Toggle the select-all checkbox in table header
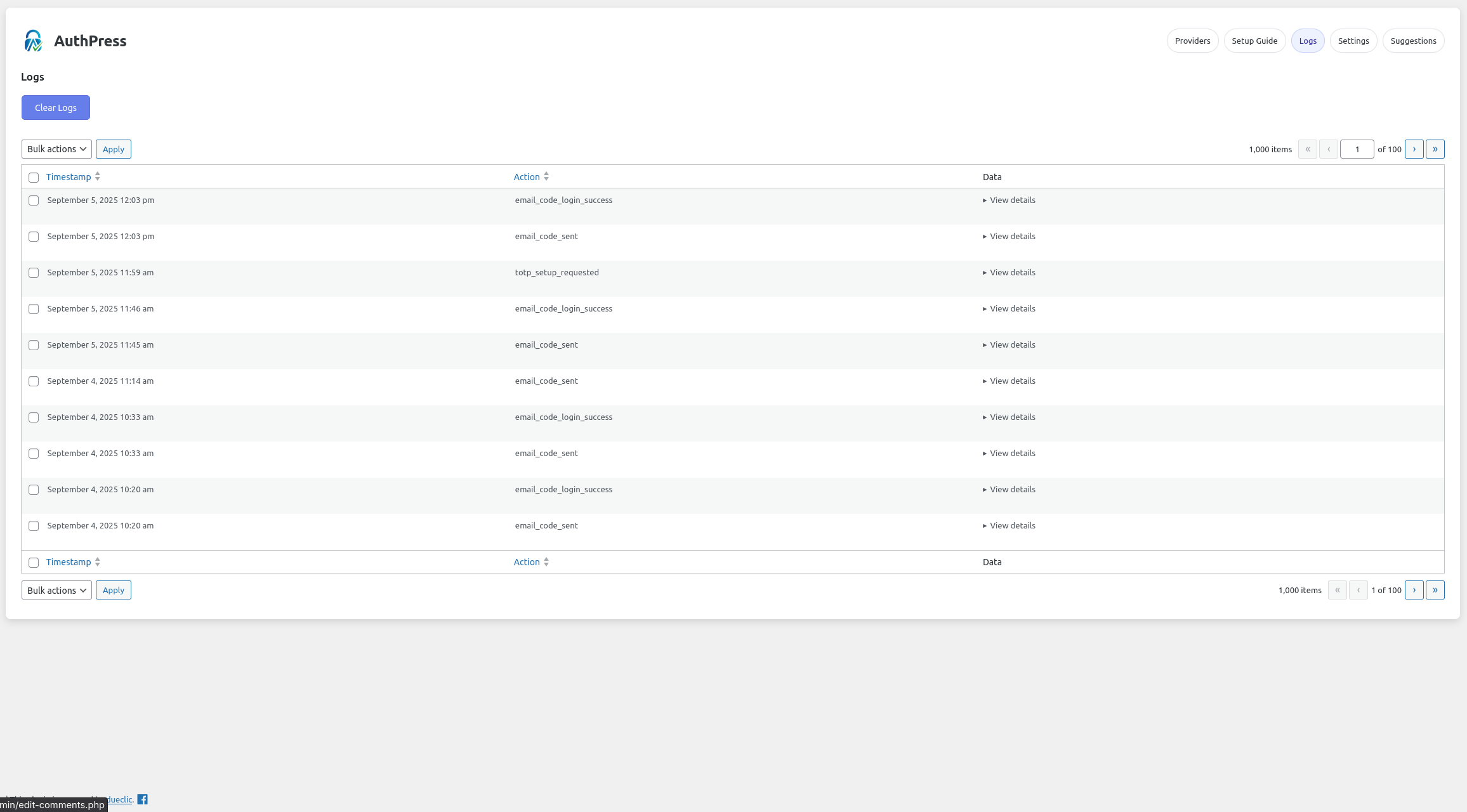 (34, 177)
